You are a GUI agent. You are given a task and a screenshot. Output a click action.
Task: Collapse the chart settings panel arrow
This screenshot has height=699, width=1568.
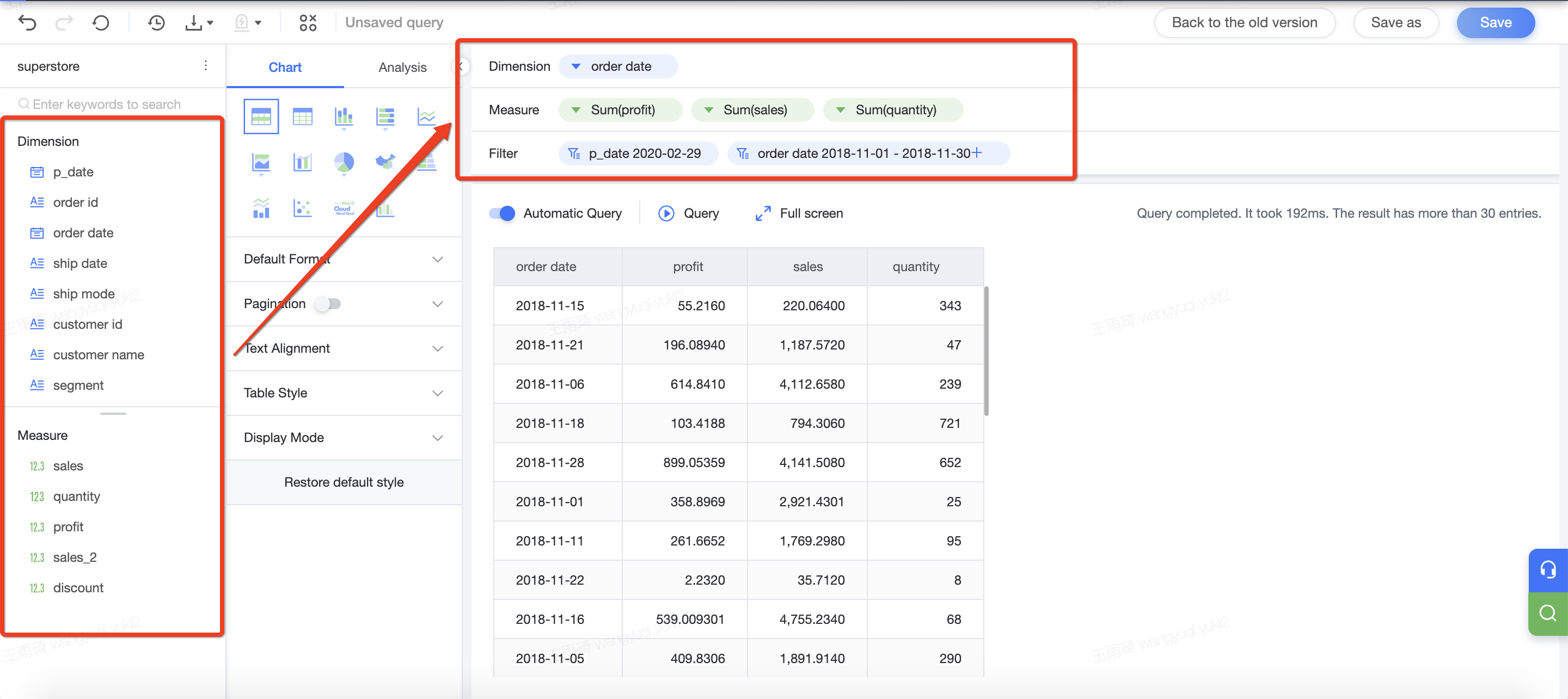tap(461, 66)
